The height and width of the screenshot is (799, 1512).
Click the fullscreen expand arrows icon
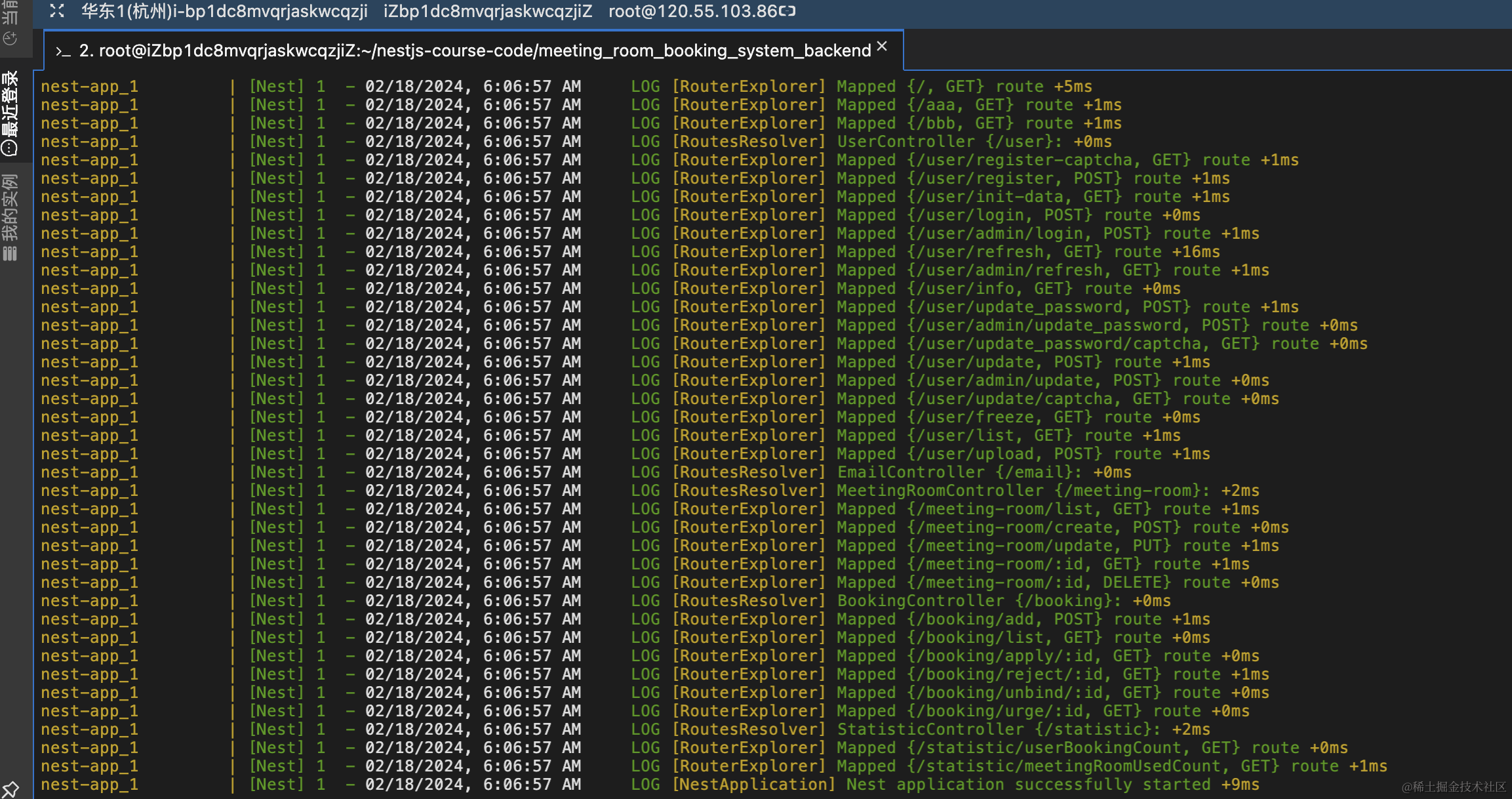(x=57, y=11)
